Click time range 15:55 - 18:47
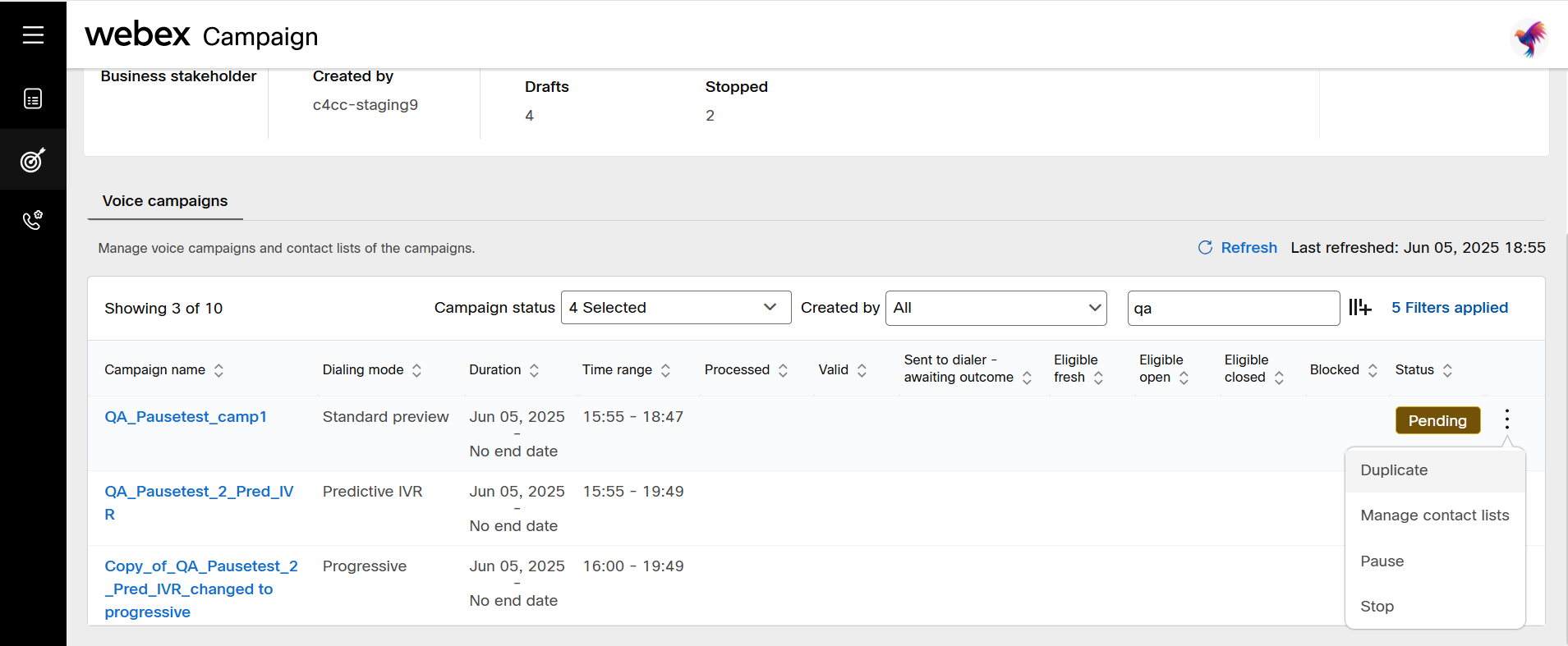 633,417
